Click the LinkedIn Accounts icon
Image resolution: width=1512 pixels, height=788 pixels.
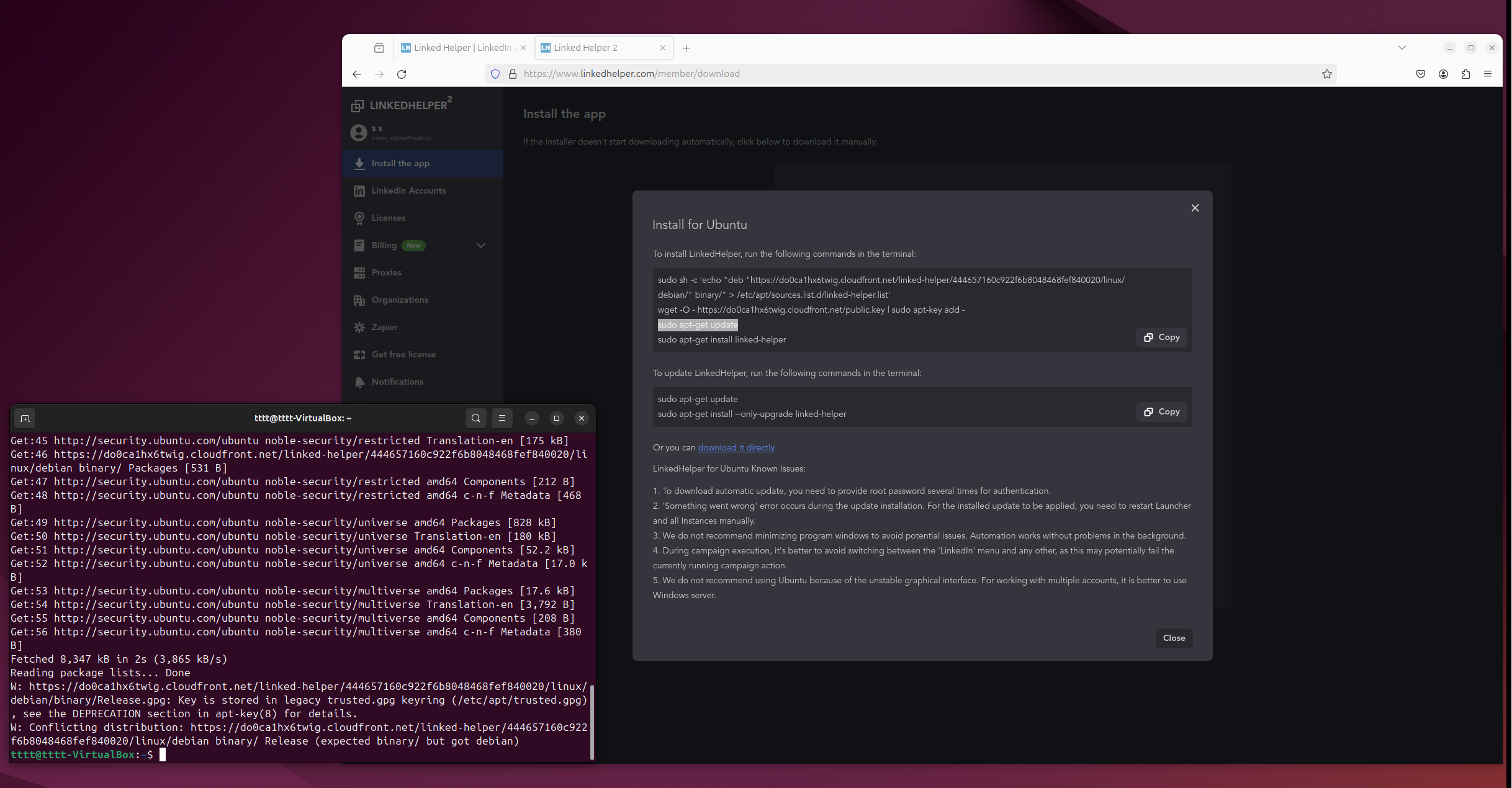(x=359, y=190)
